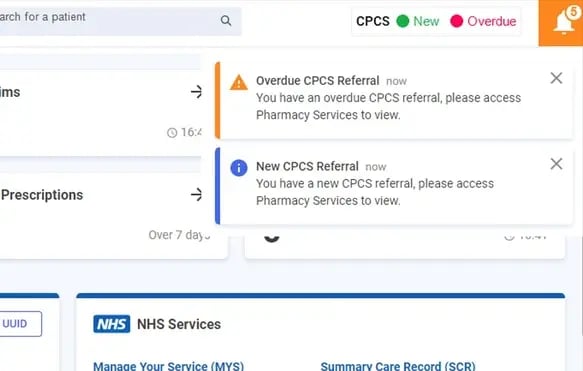Dismiss the New CPCS Referral notification
The height and width of the screenshot is (371, 583).
tap(556, 164)
